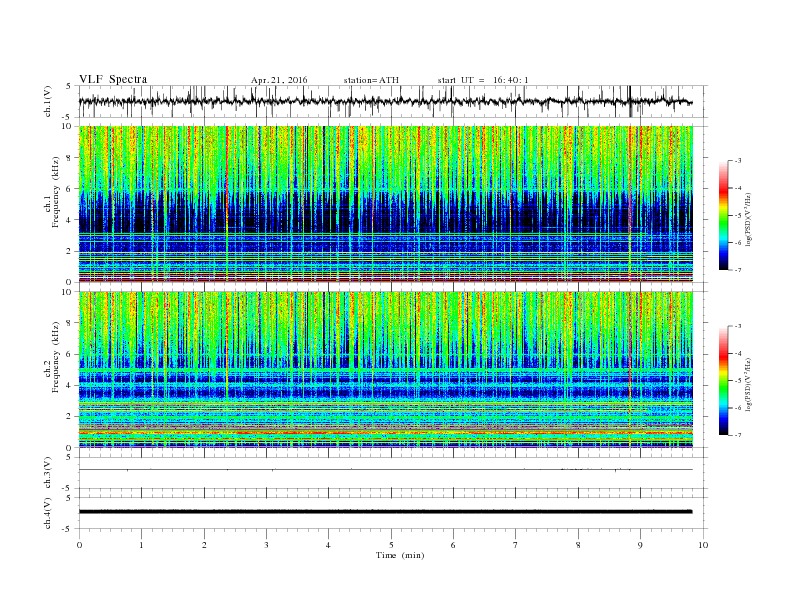Click the date text "Apr. 21, 2016"
This screenshot has height=612, width=792.
pyautogui.click(x=279, y=80)
